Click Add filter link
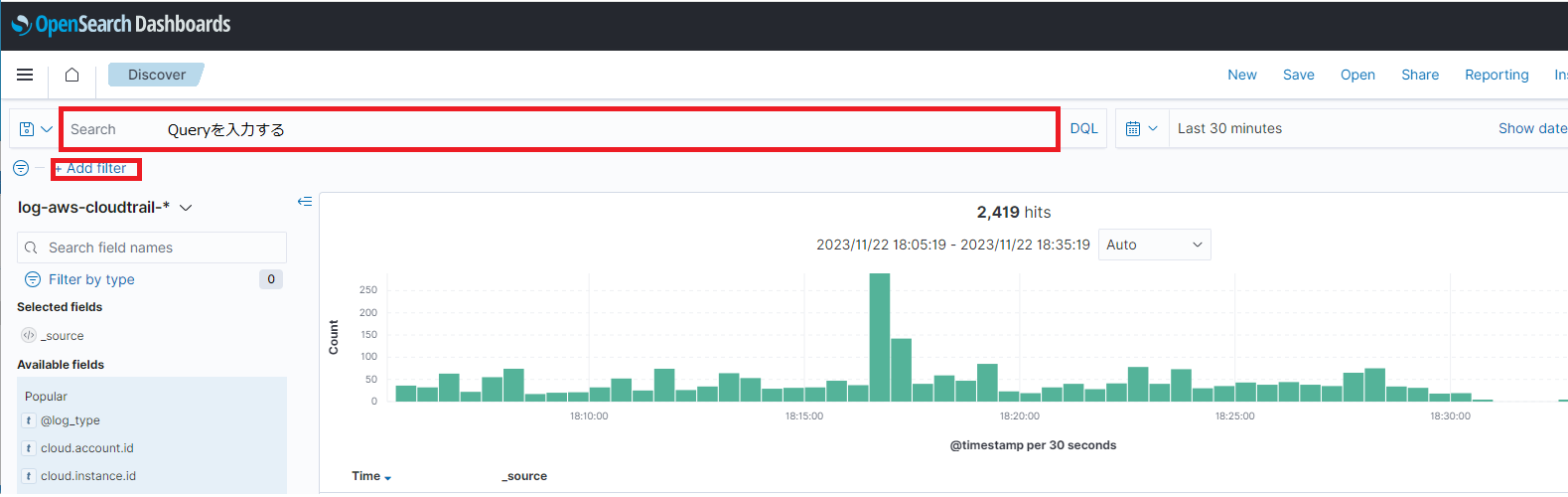 (x=91, y=168)
